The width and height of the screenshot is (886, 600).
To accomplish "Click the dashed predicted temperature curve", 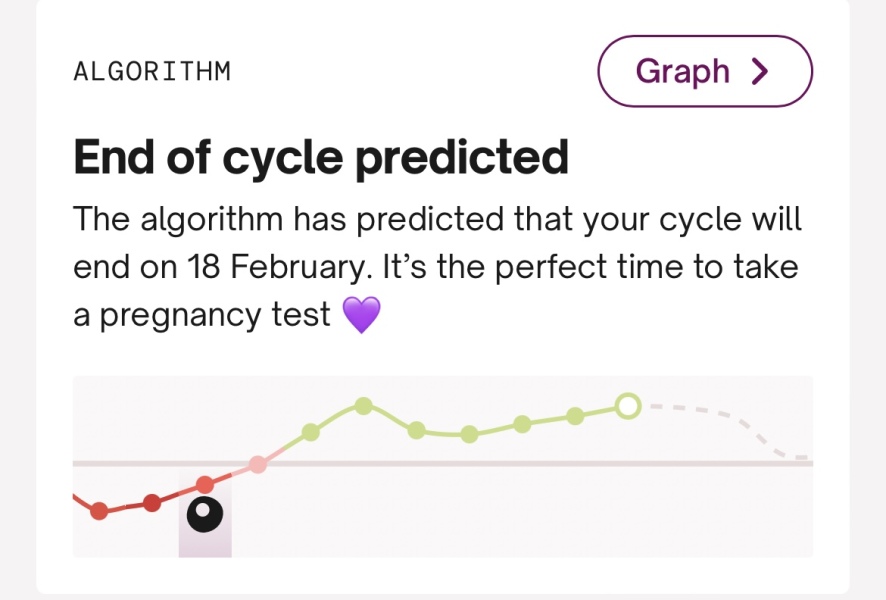I will (x=710, y=411).
